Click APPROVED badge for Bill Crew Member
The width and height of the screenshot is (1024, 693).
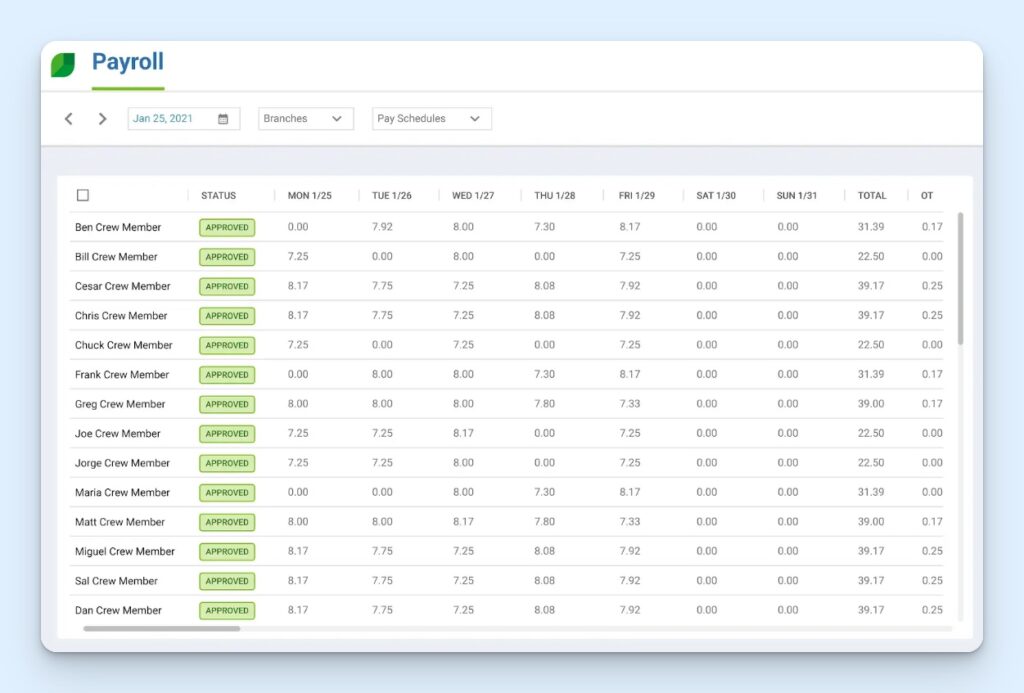[227, 257]
